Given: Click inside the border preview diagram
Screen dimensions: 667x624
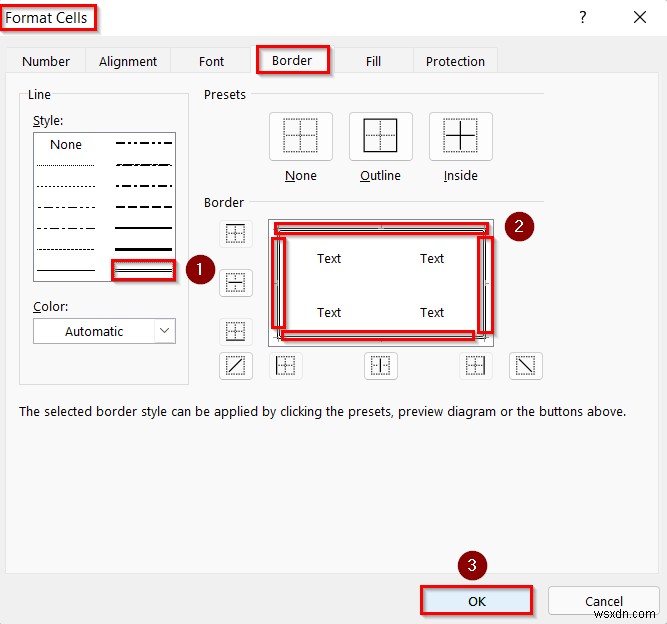Looking at the screenshot, I should point(381,283).
